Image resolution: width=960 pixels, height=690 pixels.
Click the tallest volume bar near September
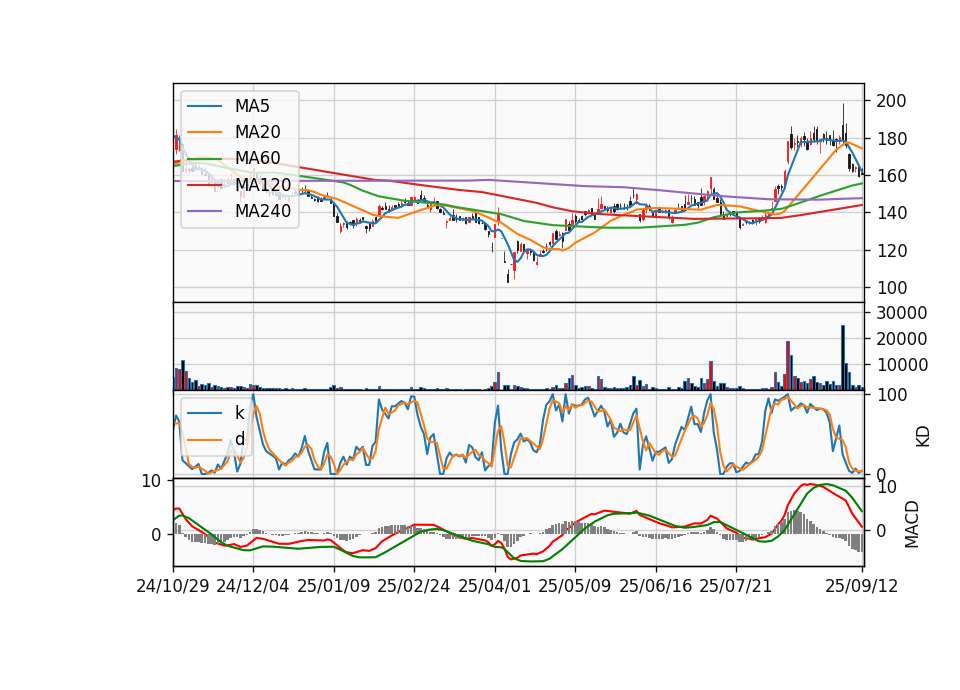pos(843,358)
